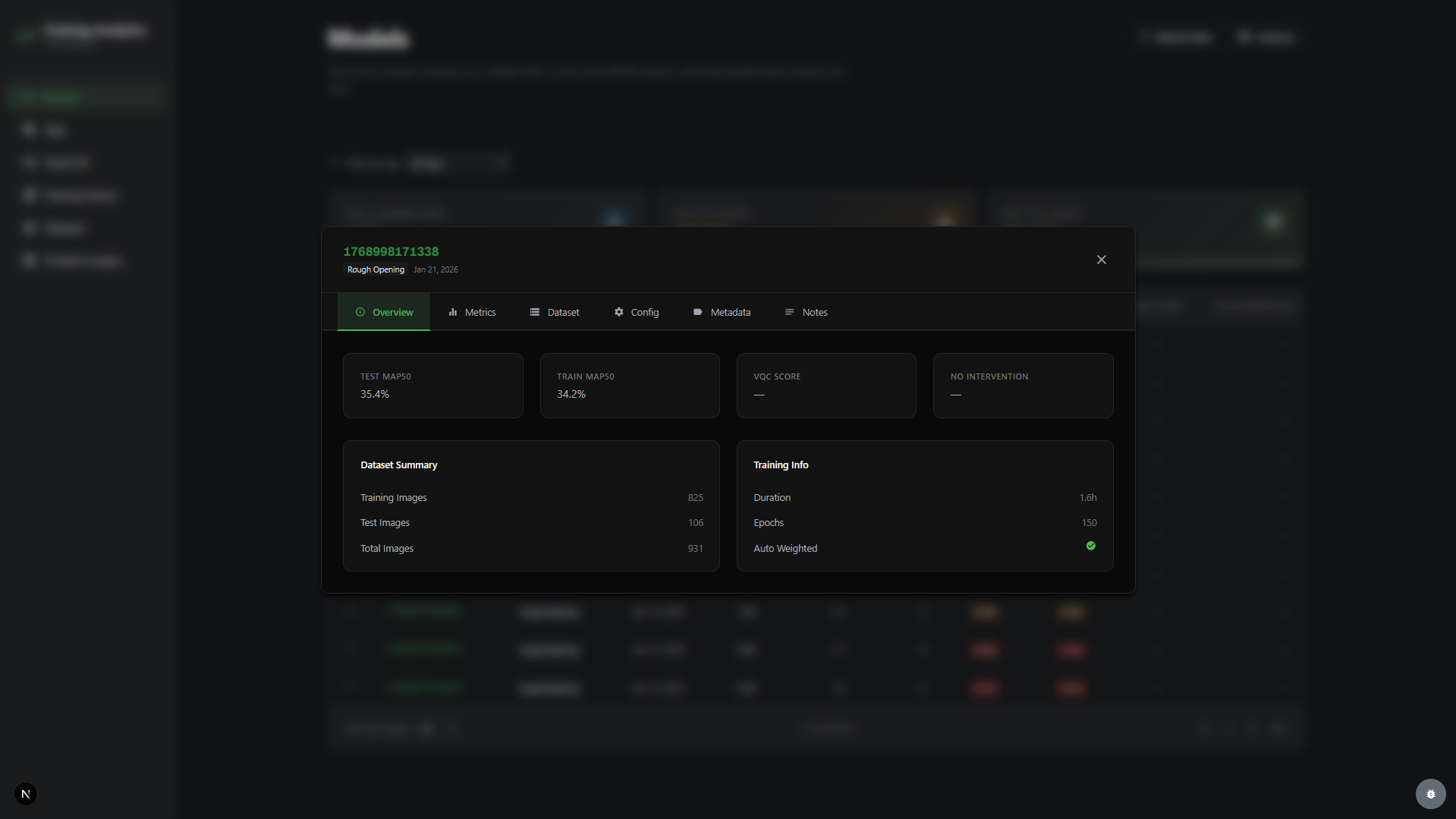Click the Total Images row label
This screenshot has width=1456, height=819.
[387, 549]
